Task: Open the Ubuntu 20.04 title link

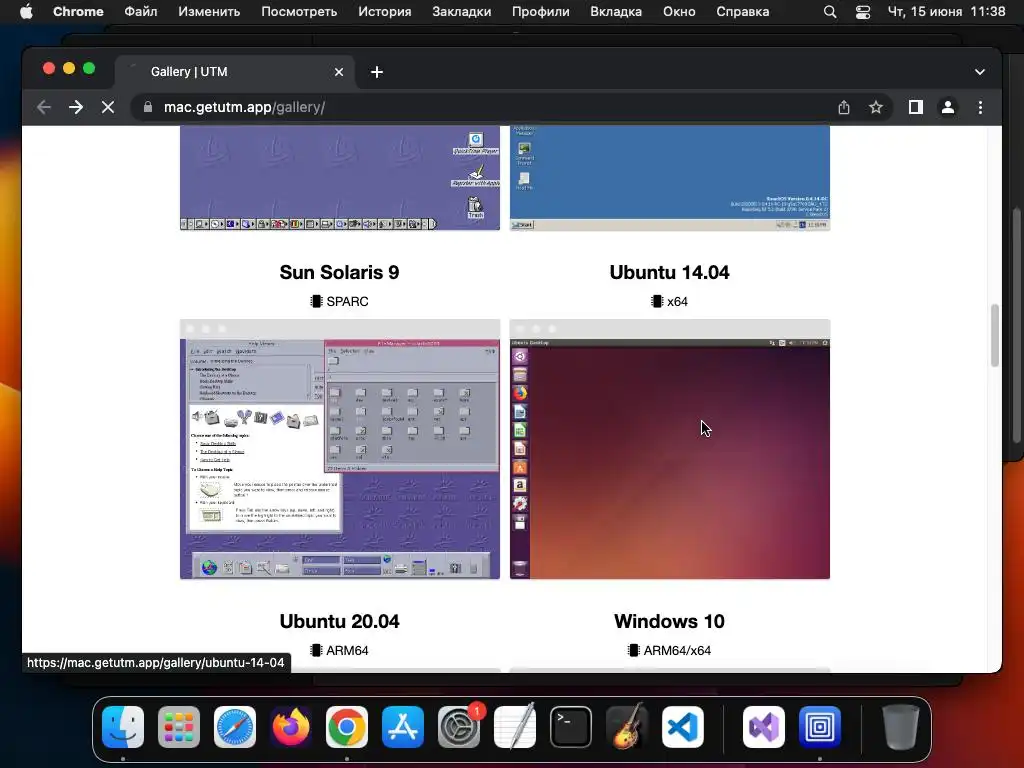Action: click(340, 621)
